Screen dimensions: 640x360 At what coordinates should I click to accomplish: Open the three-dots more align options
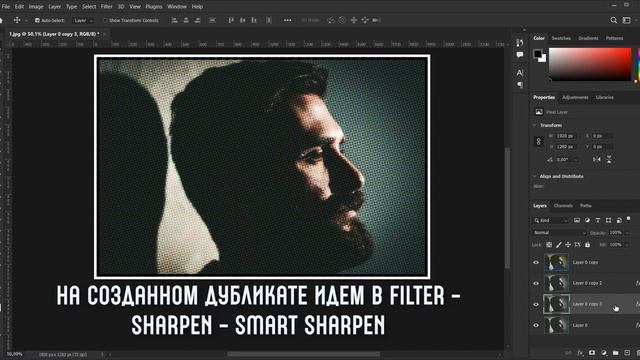(x=288, y=20)
